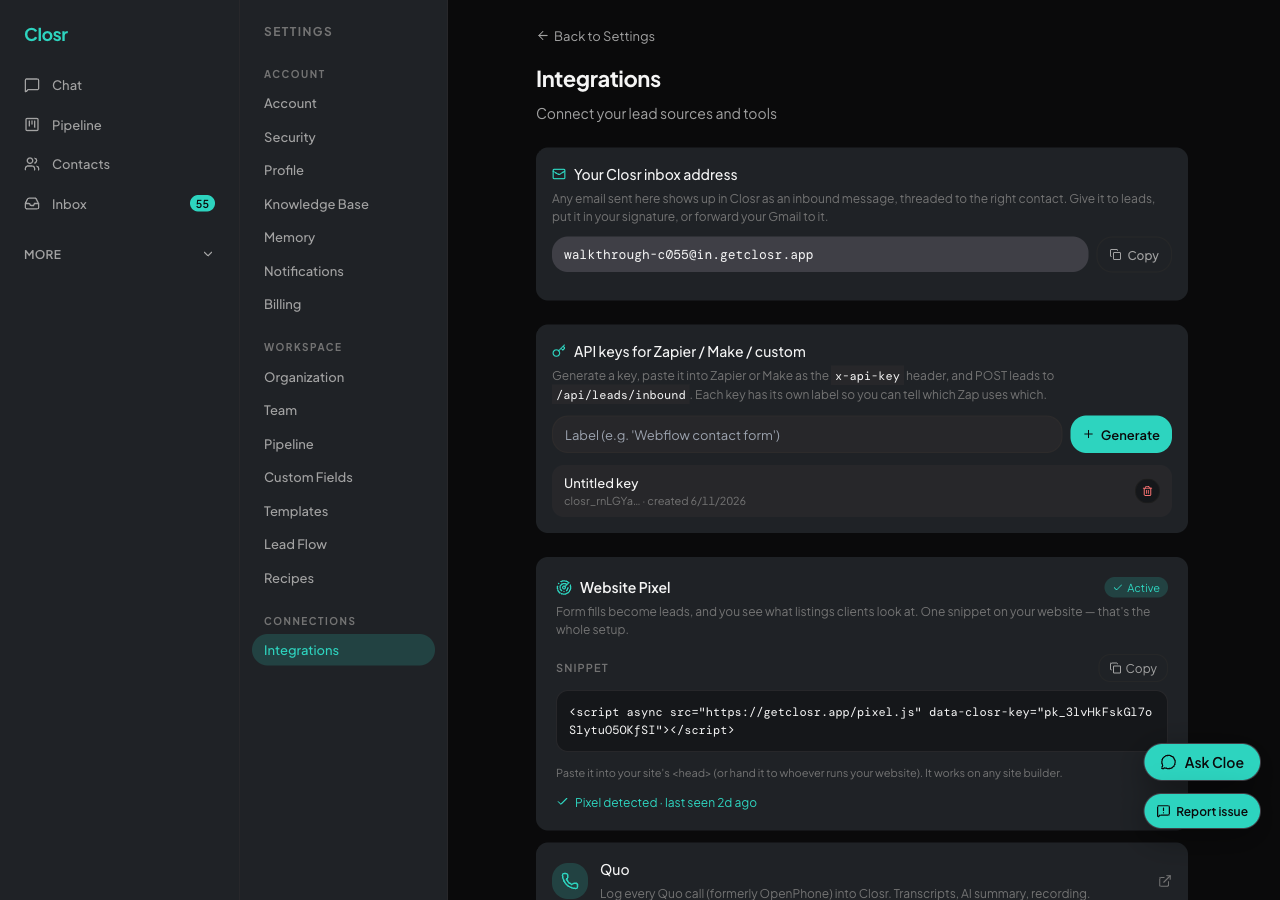Click the Contacts people icon
The height and width of the screenshot is (900, 1280).
(32, 164)
